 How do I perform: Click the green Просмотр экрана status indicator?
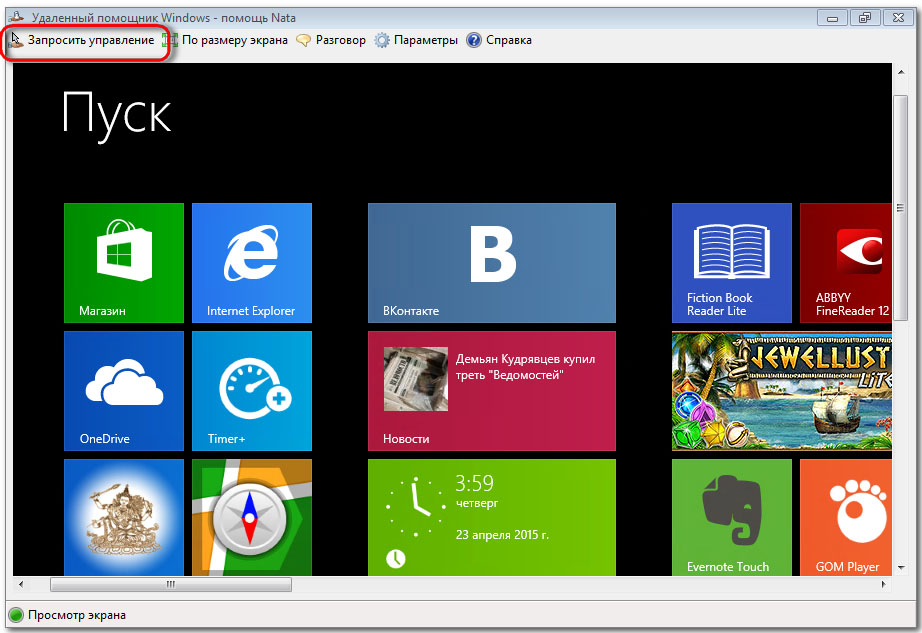pyautogui.click(x=16, y=615)
